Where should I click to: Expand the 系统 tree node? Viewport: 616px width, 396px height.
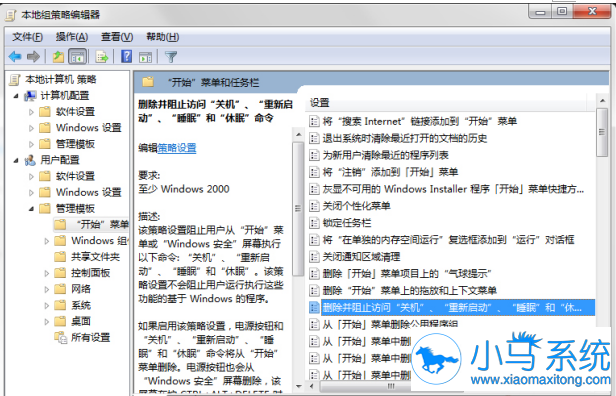coord(46,305)
